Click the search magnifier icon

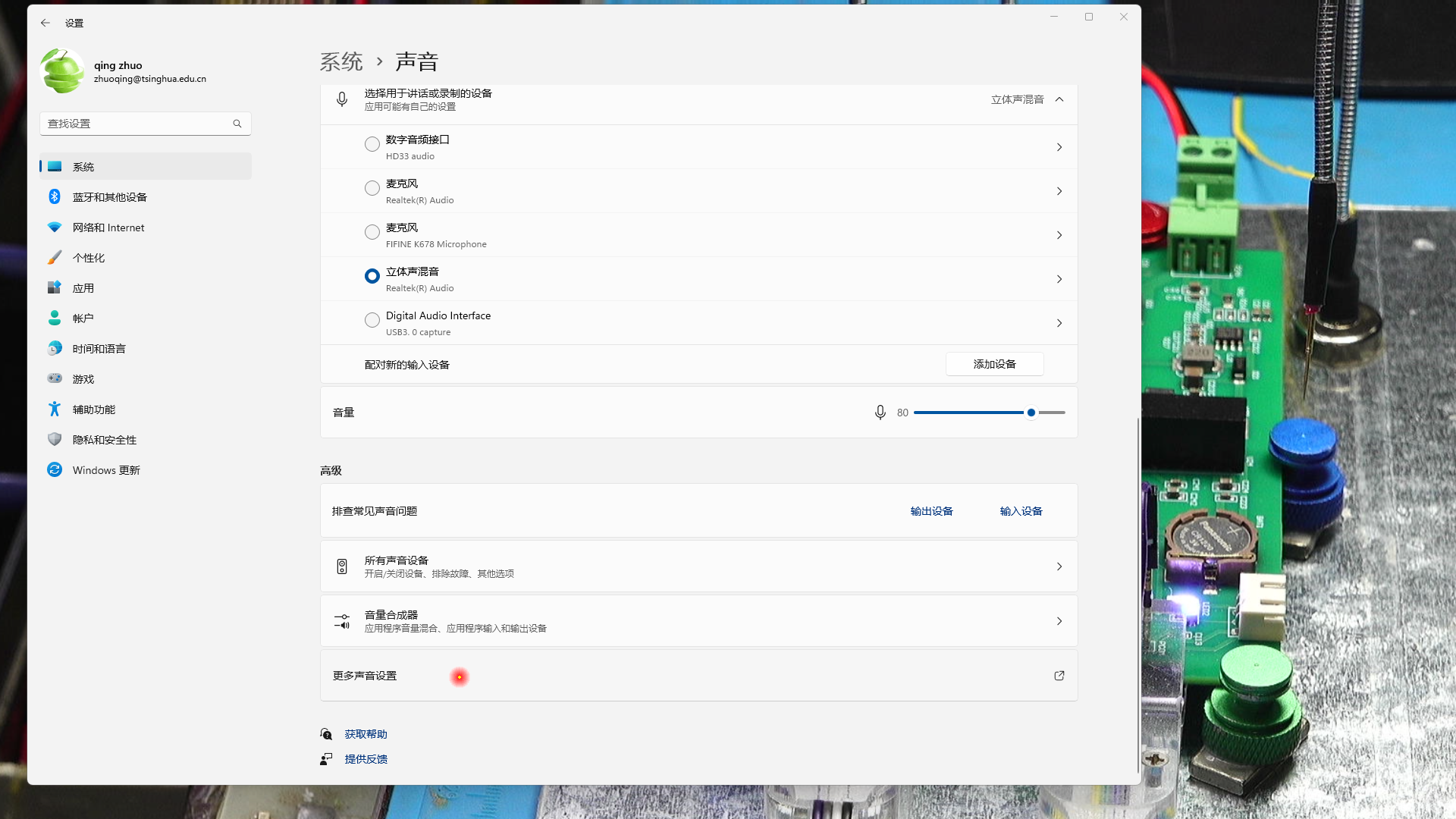pyautogui.click(x=237, y=124)
